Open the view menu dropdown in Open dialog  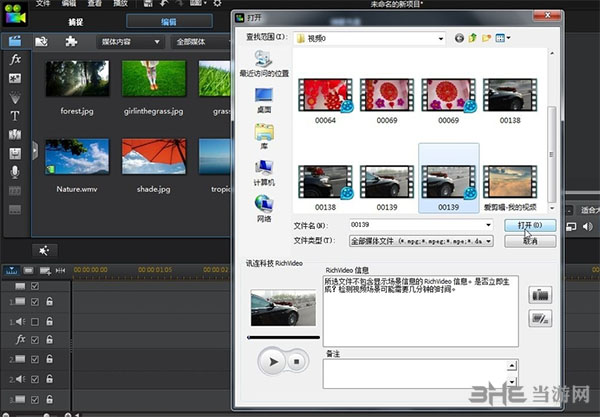(503, 38)
